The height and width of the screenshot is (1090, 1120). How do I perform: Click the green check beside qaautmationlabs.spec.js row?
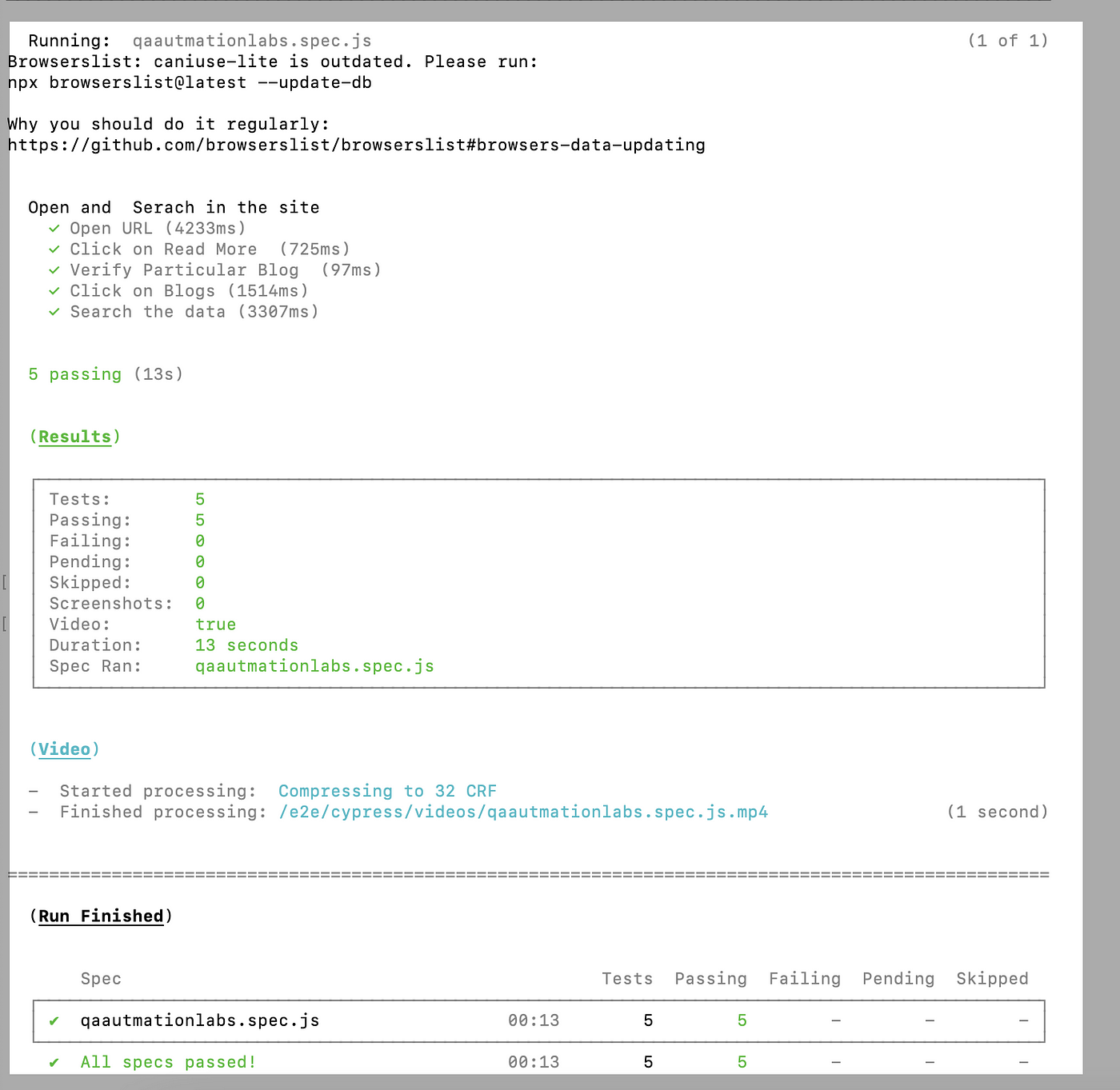tap(54, 1020)
